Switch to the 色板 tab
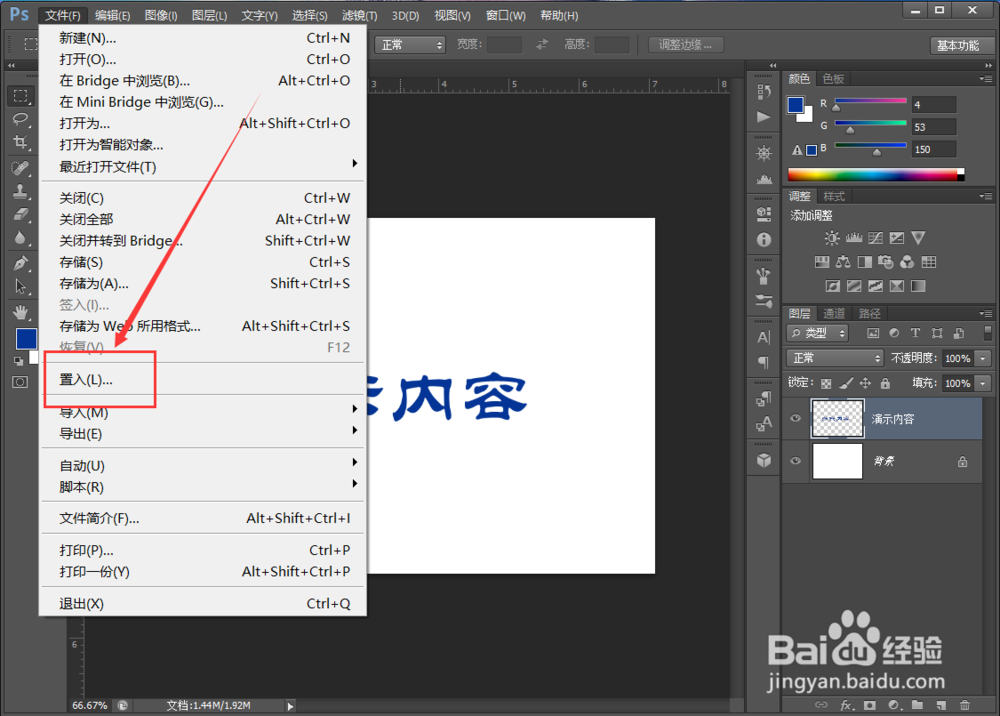The height and width of the screenshot is (716, 1000). [833, 79]
